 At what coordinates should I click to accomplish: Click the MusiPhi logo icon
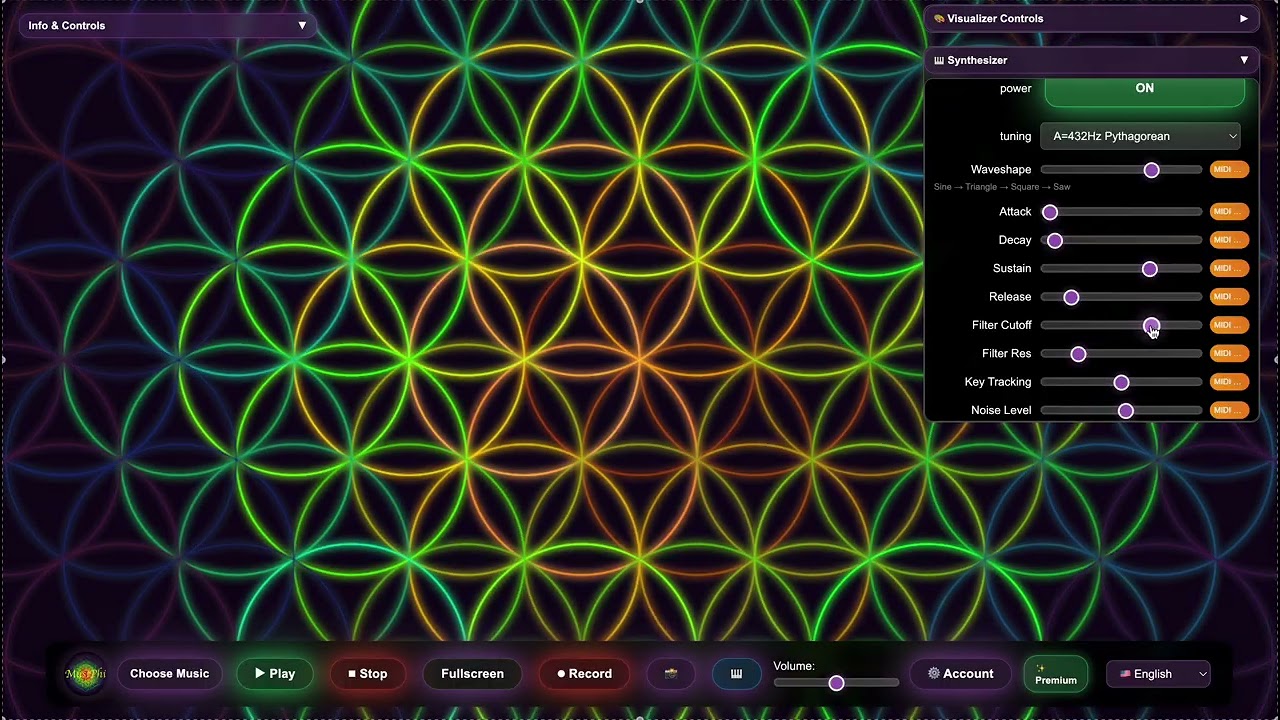(x=84, y=674)
